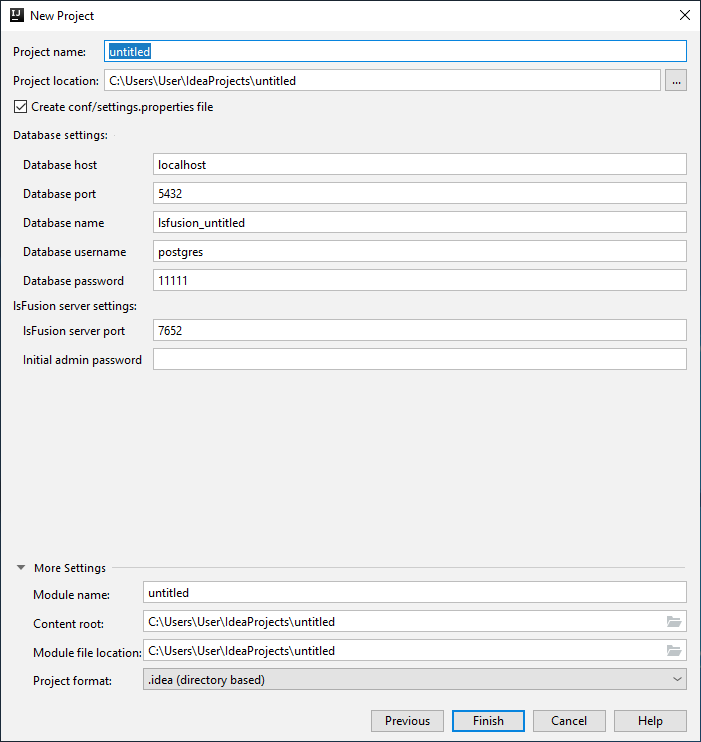Focus the Project name field
Viewport: 701px width, 742px height.
[x=395, y=51]
